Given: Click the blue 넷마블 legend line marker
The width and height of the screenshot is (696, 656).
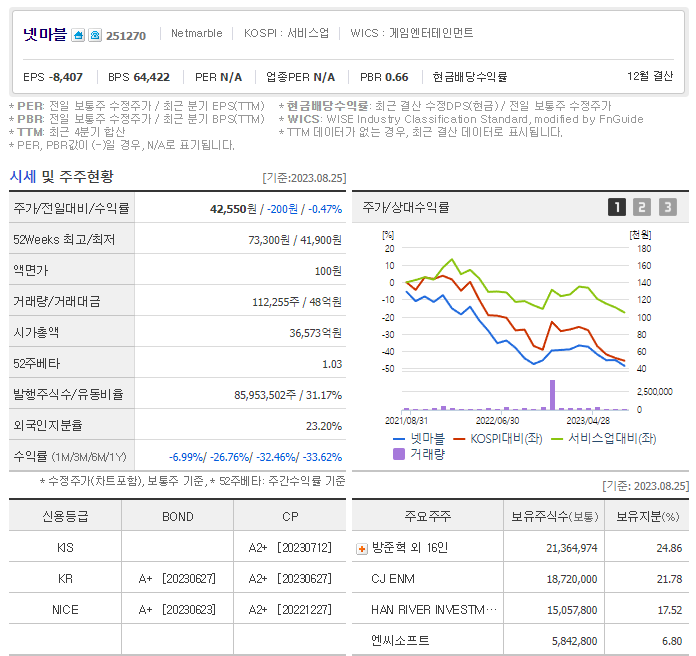Looking at the screenshot, I should click(399, 439).
